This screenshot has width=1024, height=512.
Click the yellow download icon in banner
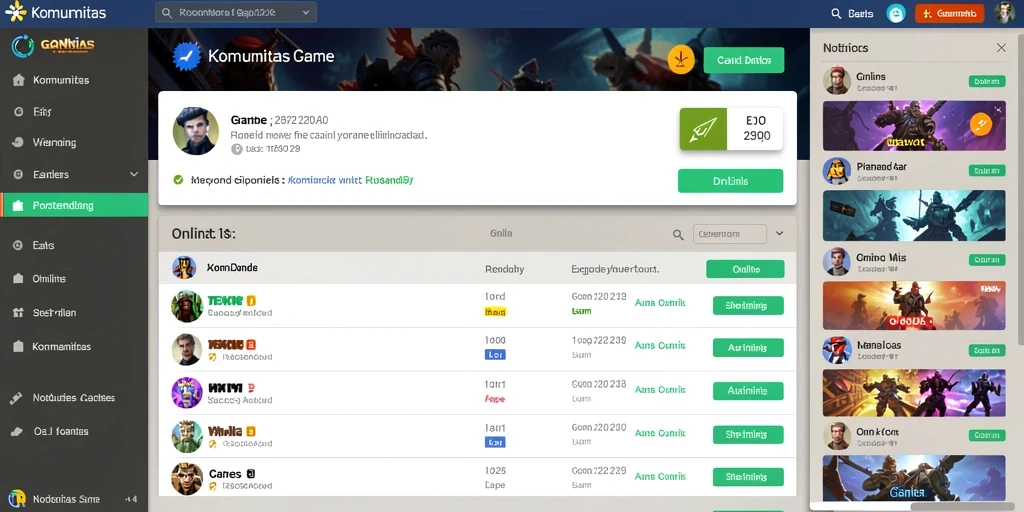[680, 59]
